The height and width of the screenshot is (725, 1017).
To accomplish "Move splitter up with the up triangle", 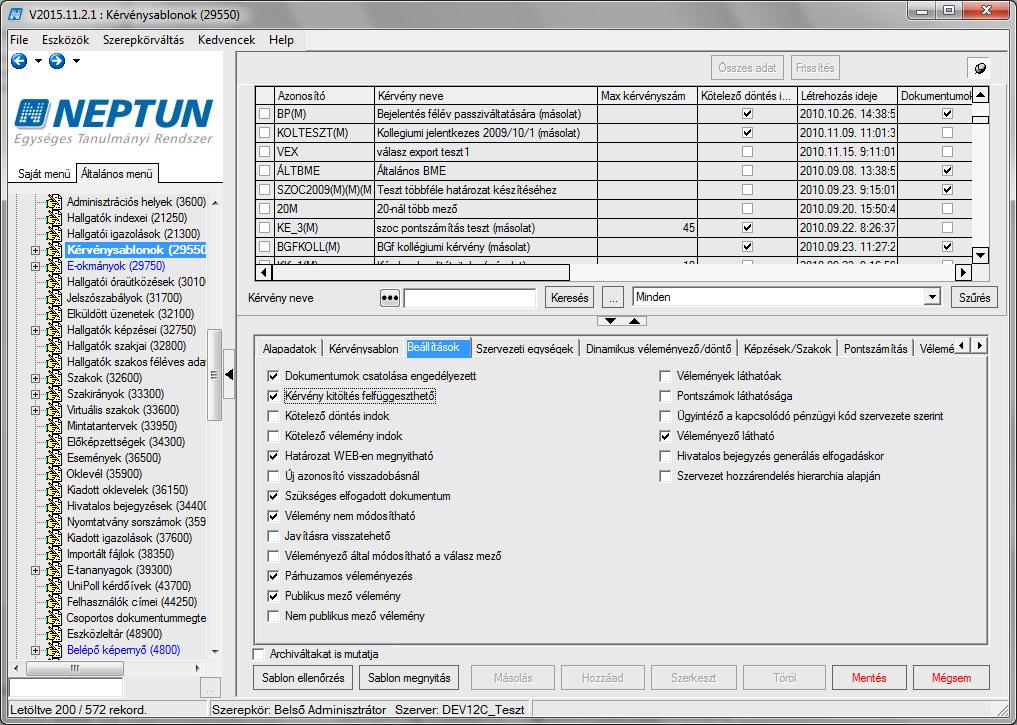I will click(x=634, y=321).
